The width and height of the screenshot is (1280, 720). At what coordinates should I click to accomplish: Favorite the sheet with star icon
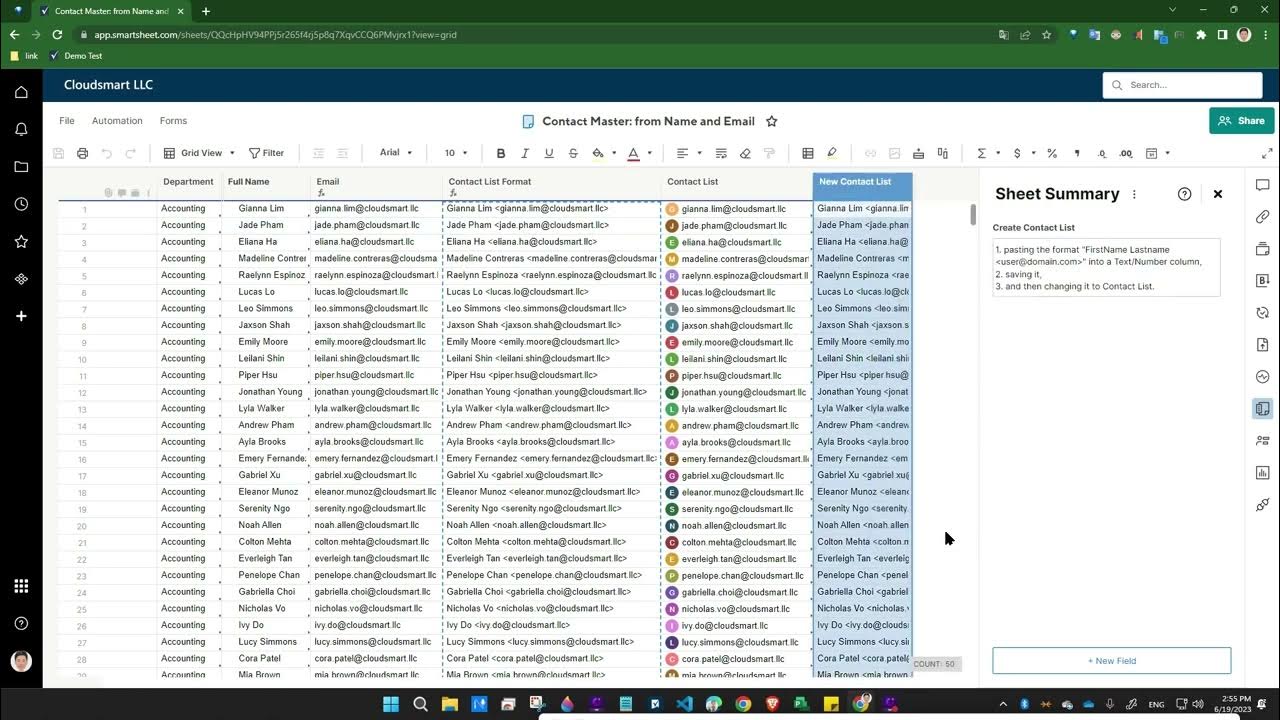pos(772,121)
